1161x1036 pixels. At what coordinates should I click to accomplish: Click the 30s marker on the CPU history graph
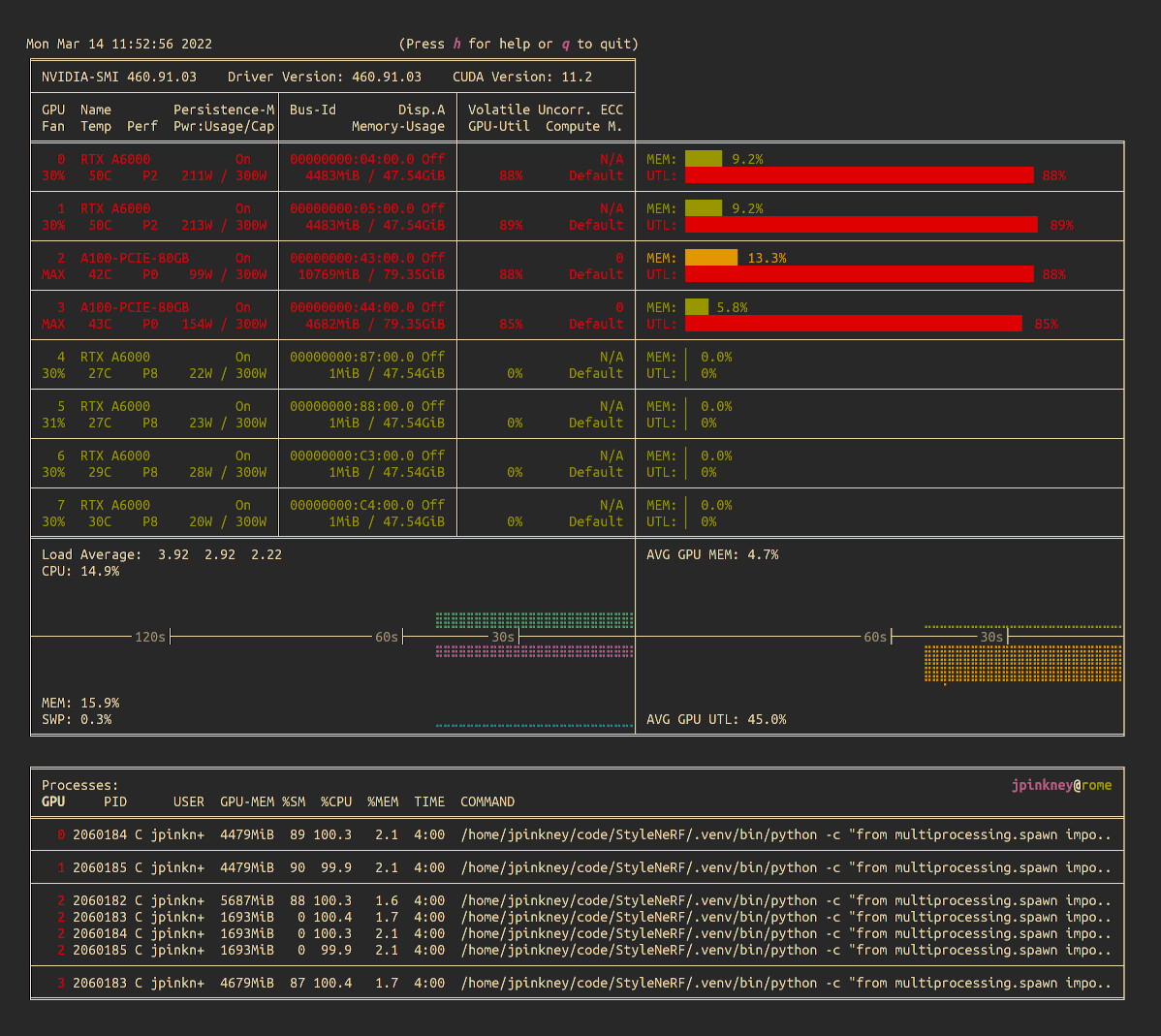tap(503, 637)
